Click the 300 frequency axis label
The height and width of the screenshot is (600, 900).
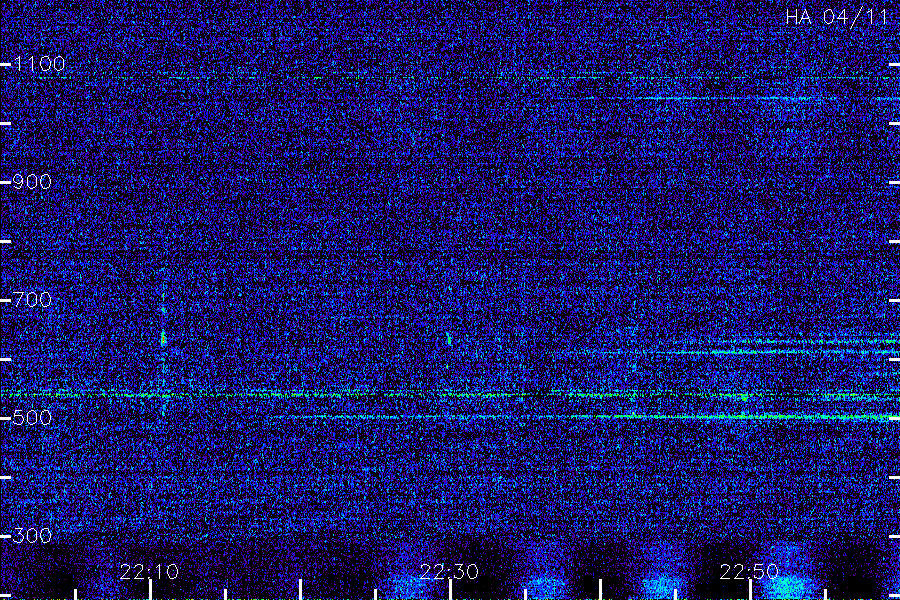32,536
